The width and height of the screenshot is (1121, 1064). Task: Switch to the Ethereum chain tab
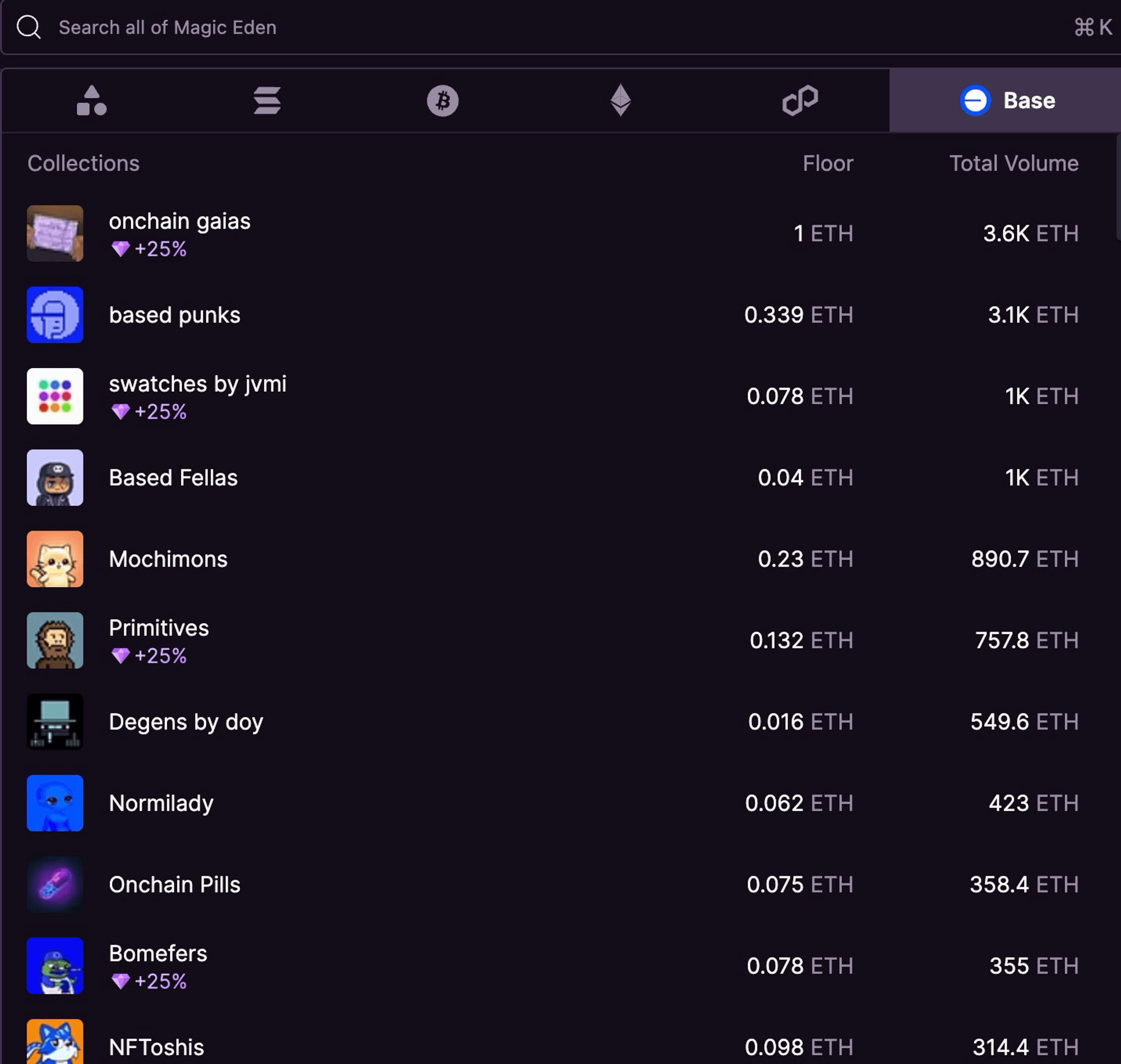[x=620, y=100]
